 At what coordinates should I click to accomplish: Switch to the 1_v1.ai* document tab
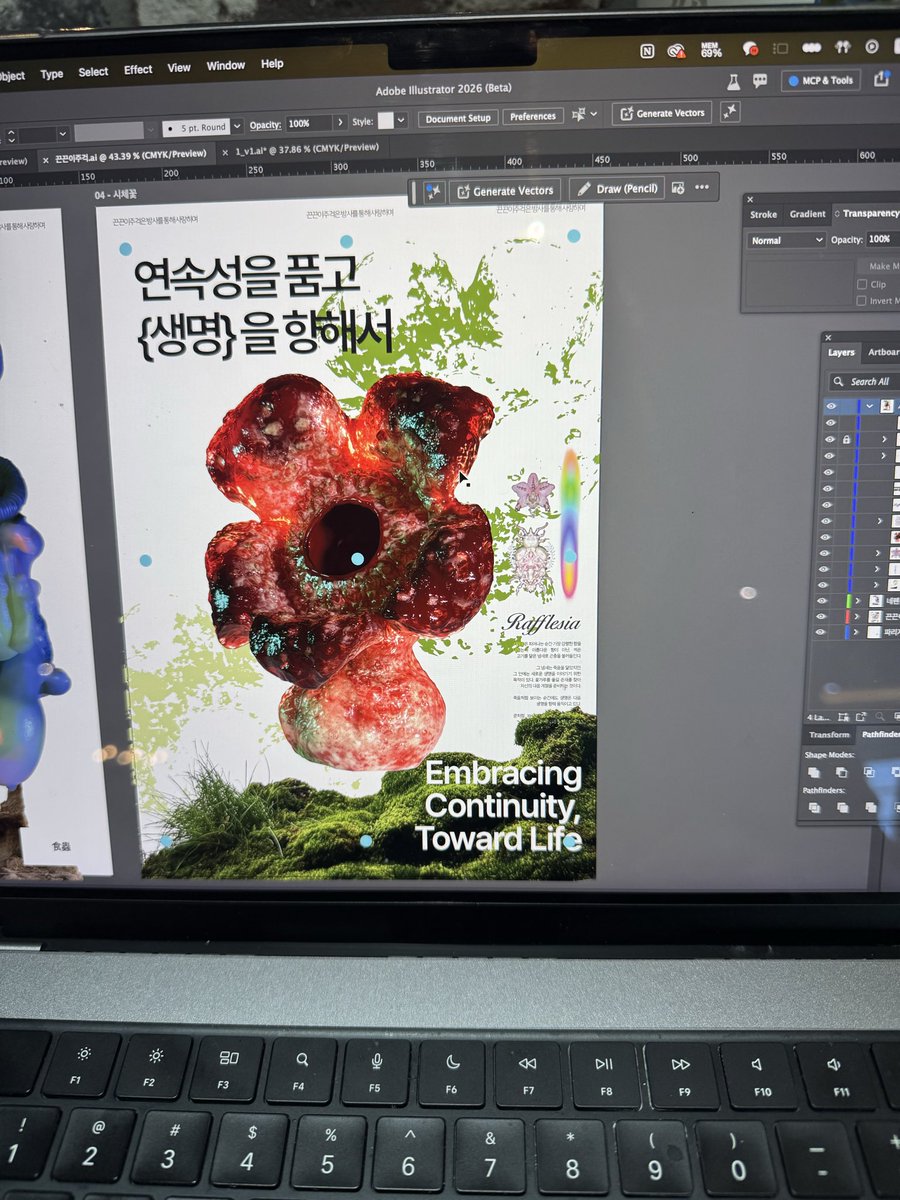pyautogui.click(x=307, y=149)
